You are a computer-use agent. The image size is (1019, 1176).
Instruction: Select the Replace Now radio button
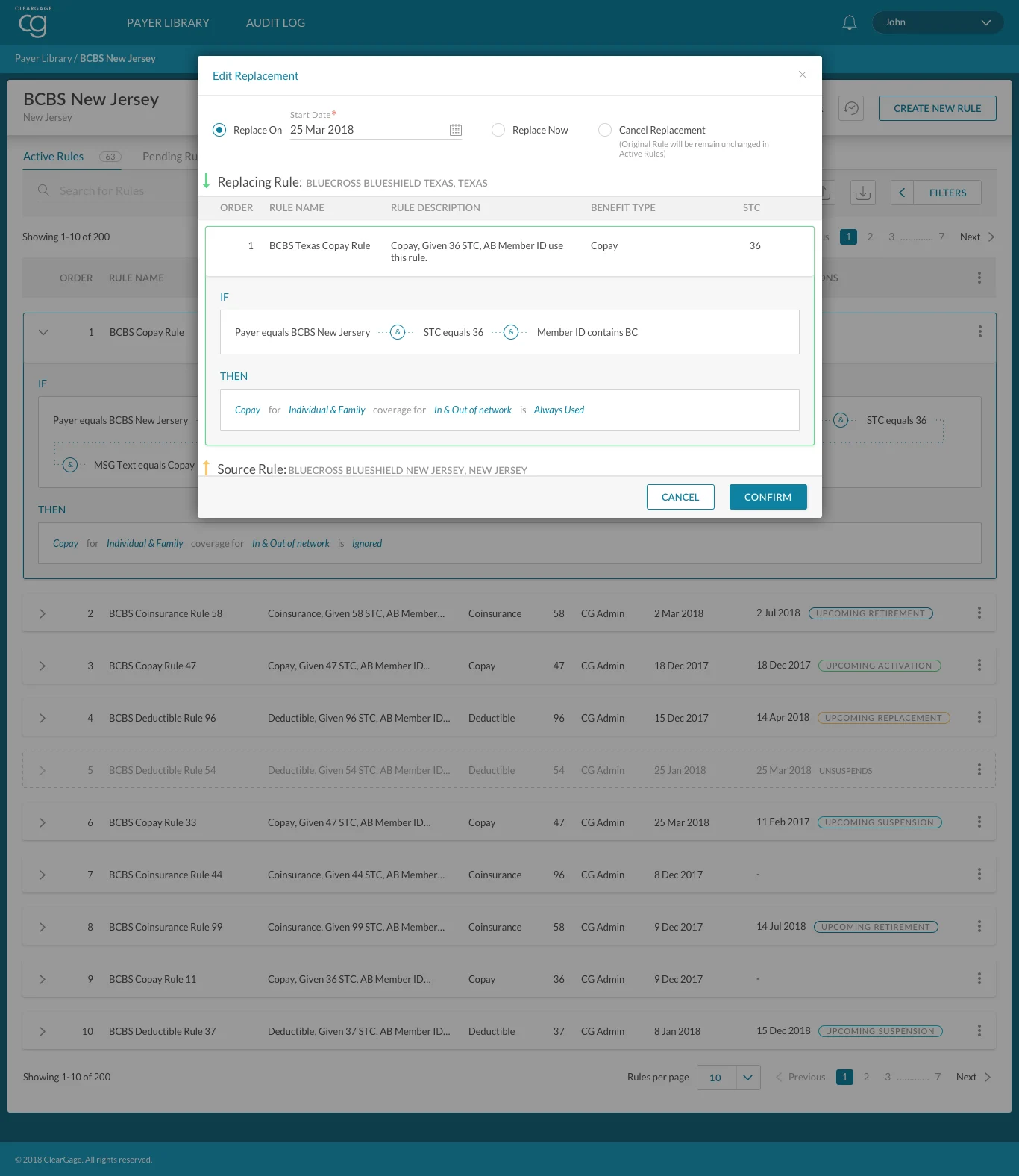click(498, 130)
